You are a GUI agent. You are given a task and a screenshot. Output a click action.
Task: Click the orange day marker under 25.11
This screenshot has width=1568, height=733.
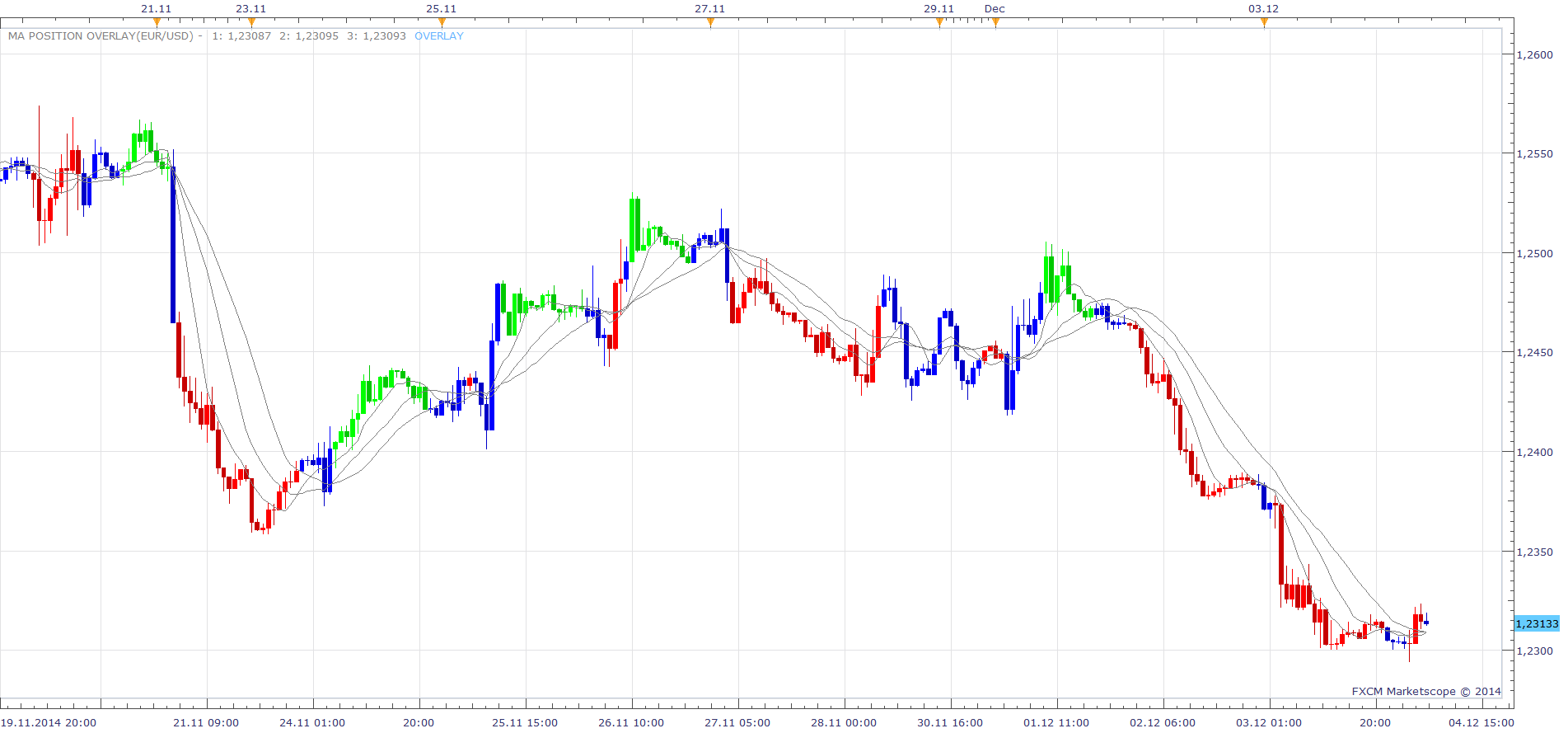pos(442,23)
